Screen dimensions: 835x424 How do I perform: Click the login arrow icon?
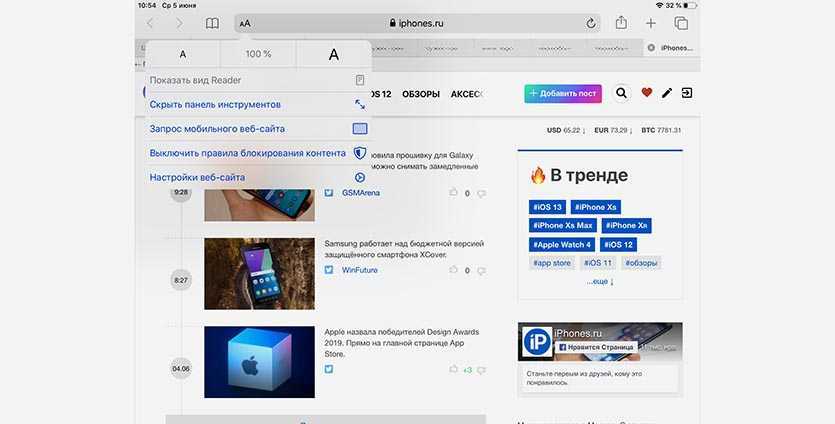tap(687, 93)
